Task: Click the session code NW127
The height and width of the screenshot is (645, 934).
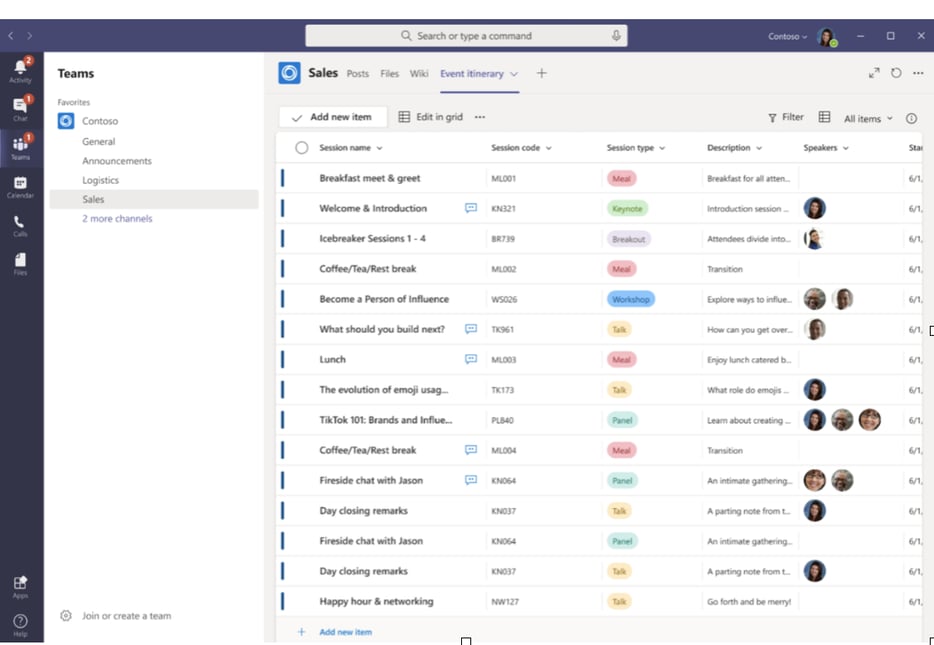Action: click(505, 602)
